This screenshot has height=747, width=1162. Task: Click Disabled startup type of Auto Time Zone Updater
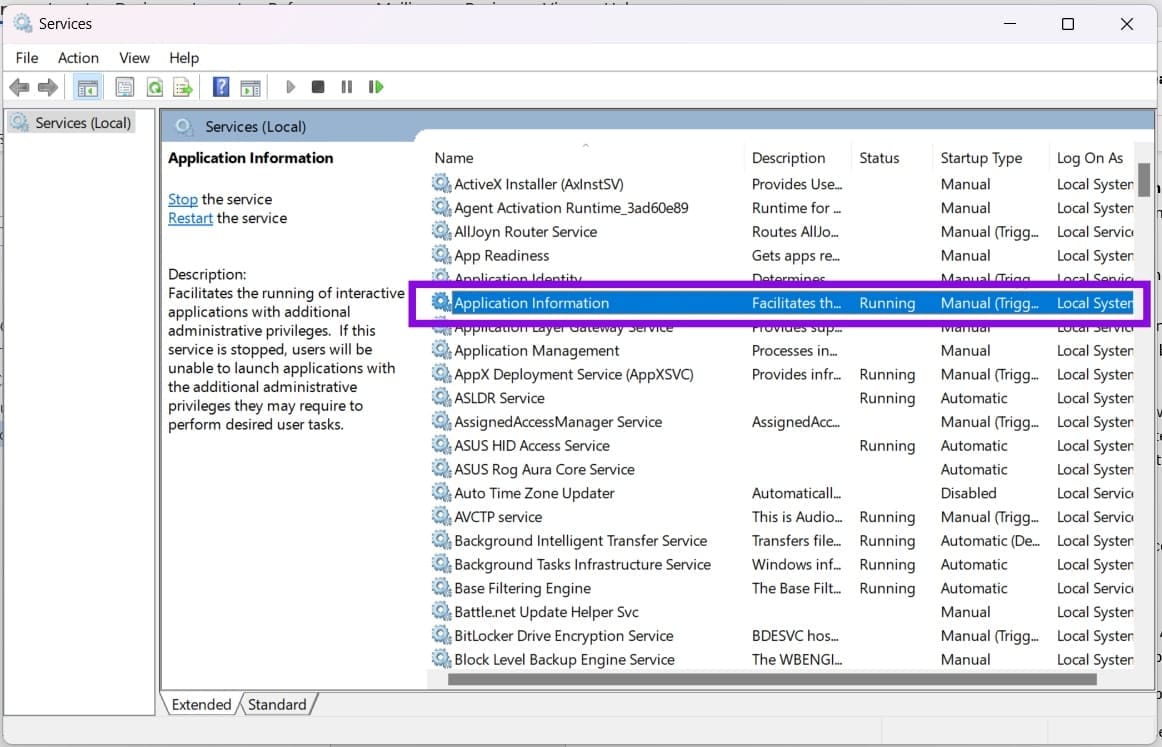pos(968,493)
